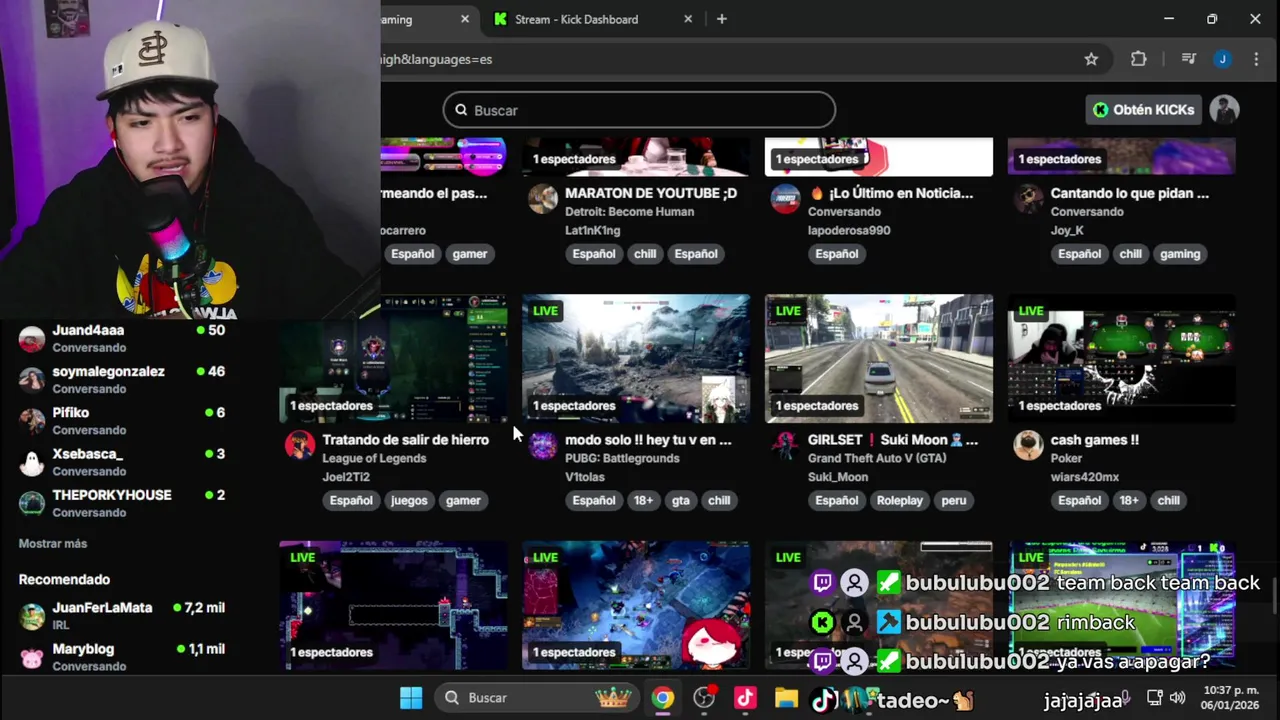This screenshot has width=1280, height=720.
Task: Open OBS Studio from the taskbar
Action: tap(704, 698)
